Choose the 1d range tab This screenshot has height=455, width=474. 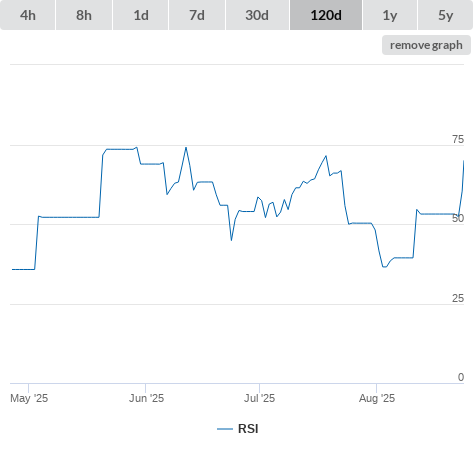pos(141,15)
